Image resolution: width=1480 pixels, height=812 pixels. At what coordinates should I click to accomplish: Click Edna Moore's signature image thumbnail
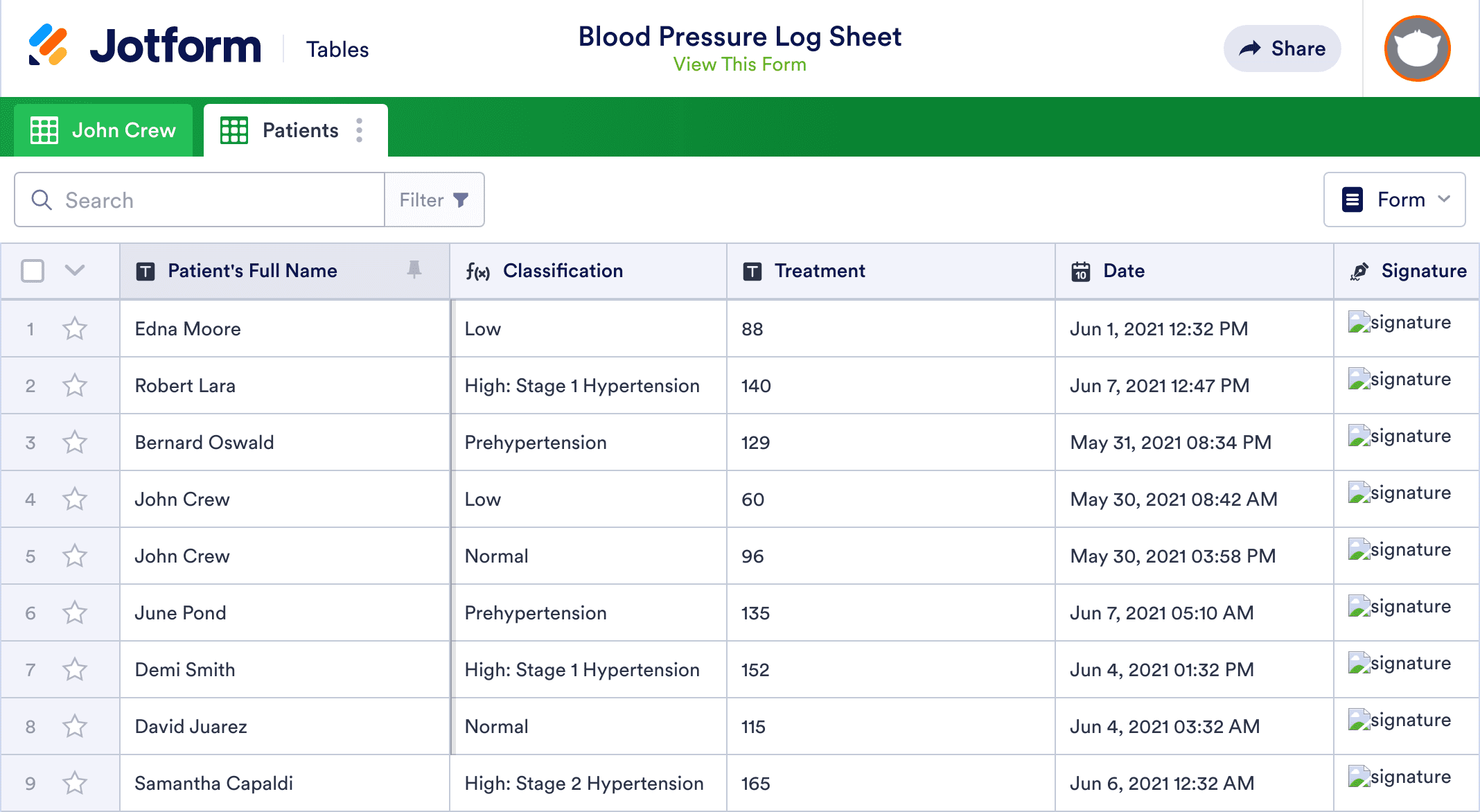point(1359,323)
